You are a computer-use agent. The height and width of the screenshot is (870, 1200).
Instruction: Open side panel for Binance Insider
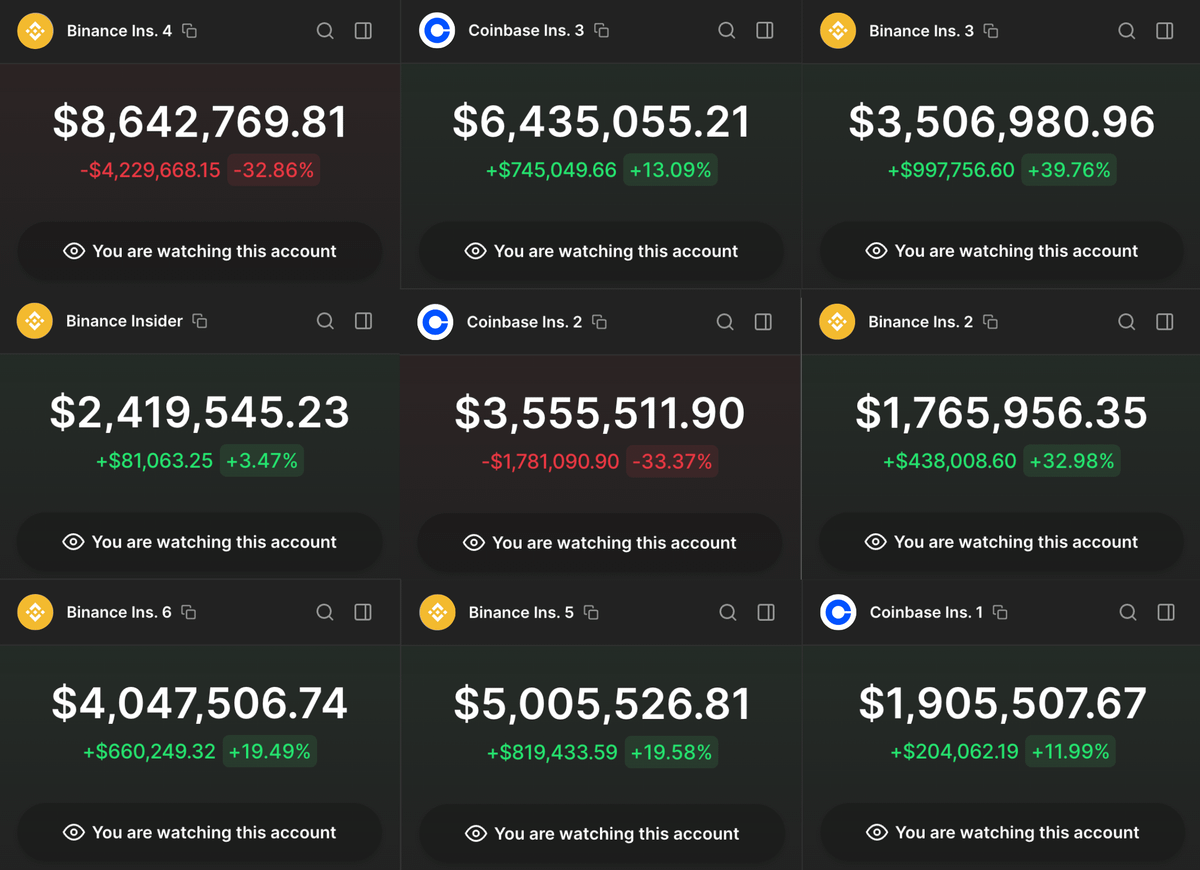coord(363,321)
